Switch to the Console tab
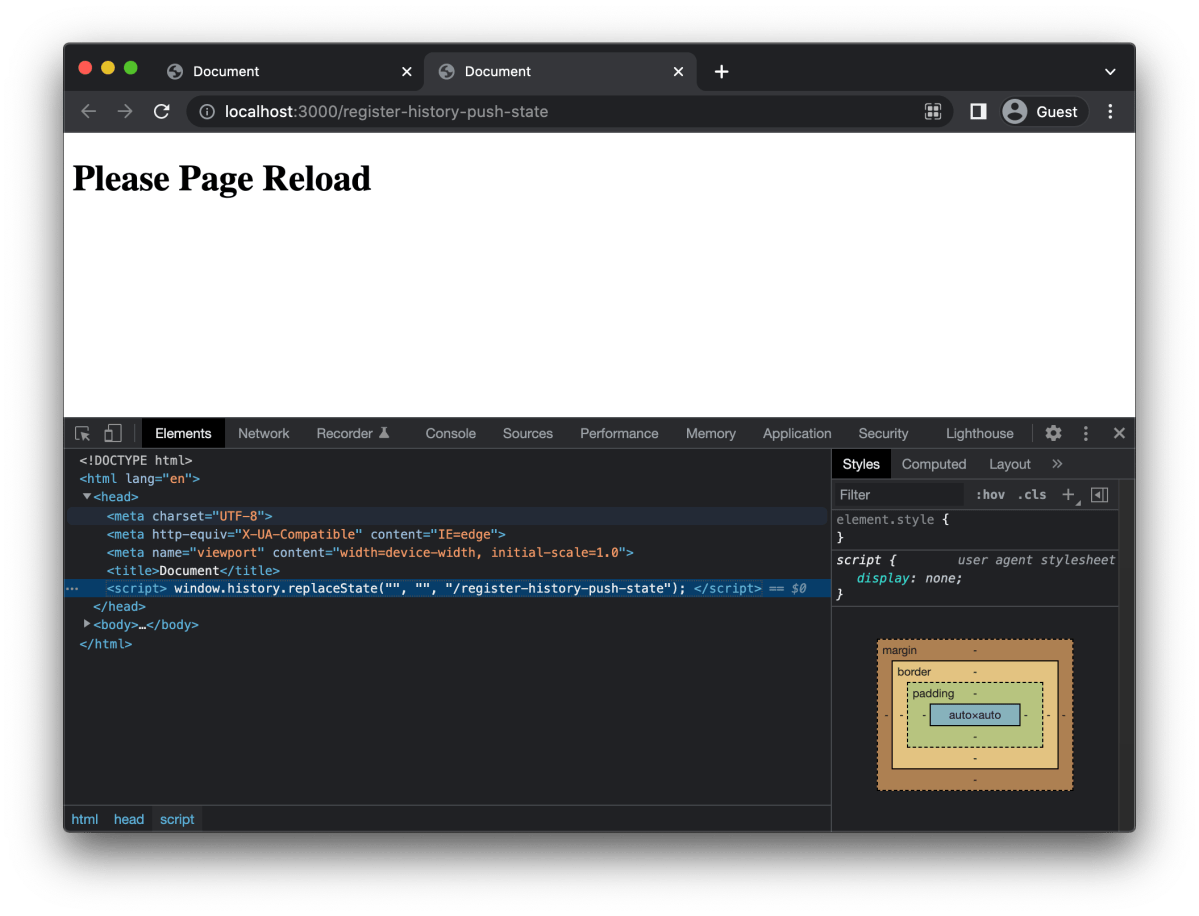 pos(450,434)
